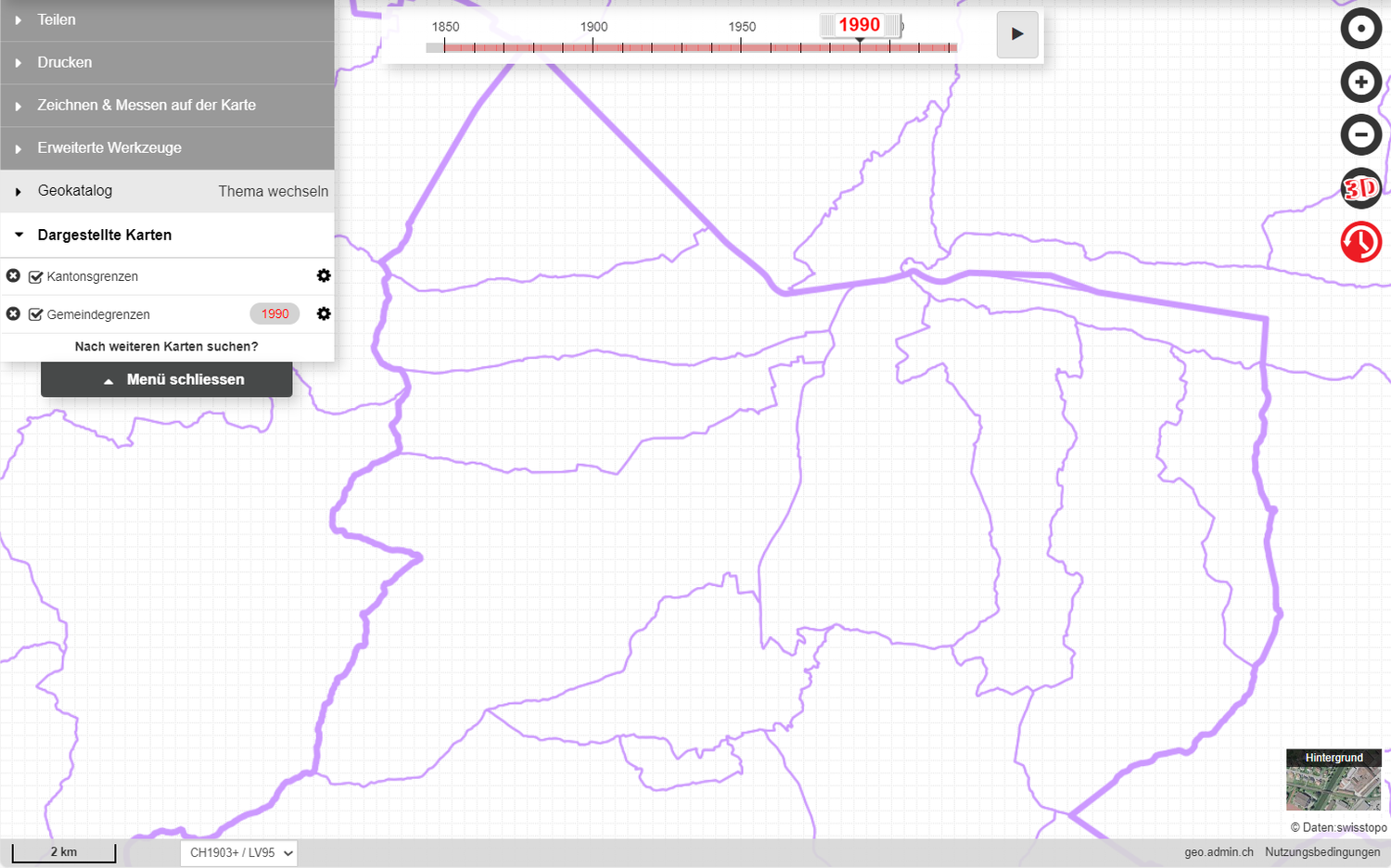Zoom in with the plus icon
Screen dimensions: 1391x868
[1360, 83]
